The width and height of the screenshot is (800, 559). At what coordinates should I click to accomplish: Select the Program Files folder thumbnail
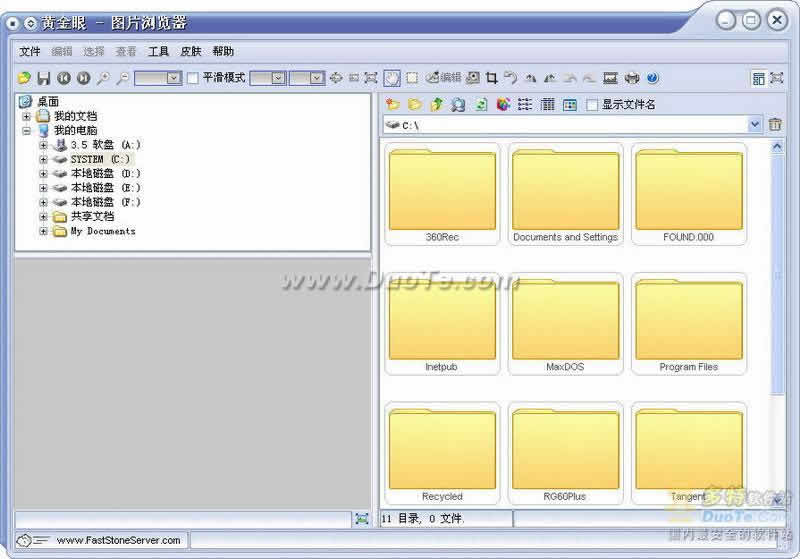pos(689,325)
